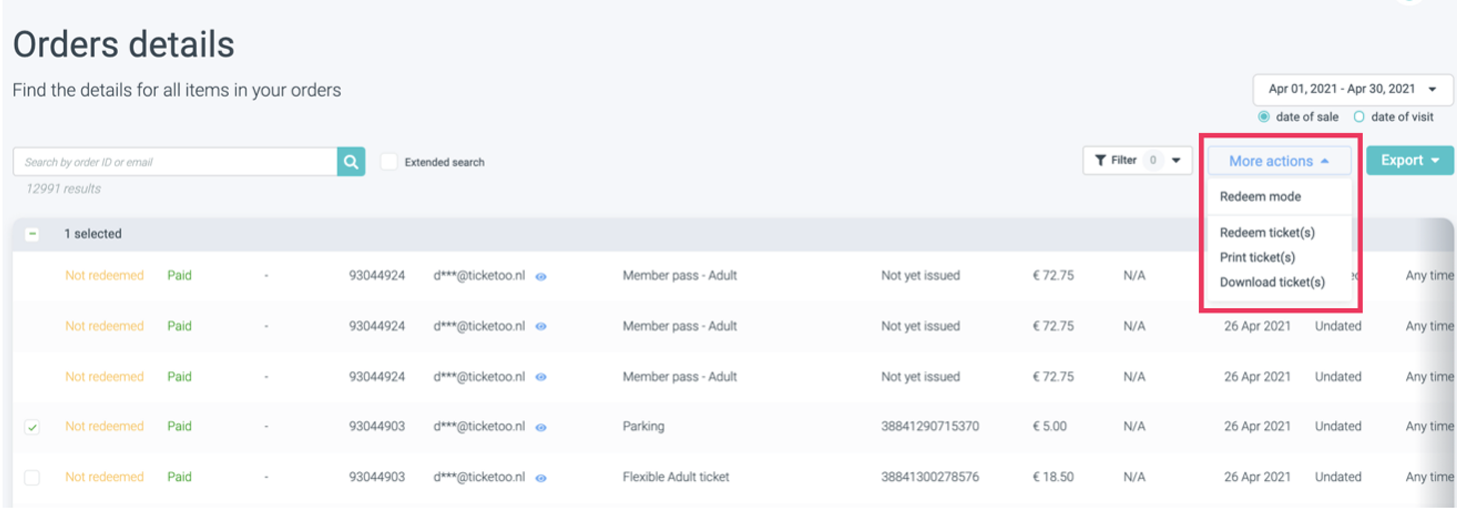This screenshot has width=1457, height=510.
Task: Uncheck the Parking order row
Action: 32,427
